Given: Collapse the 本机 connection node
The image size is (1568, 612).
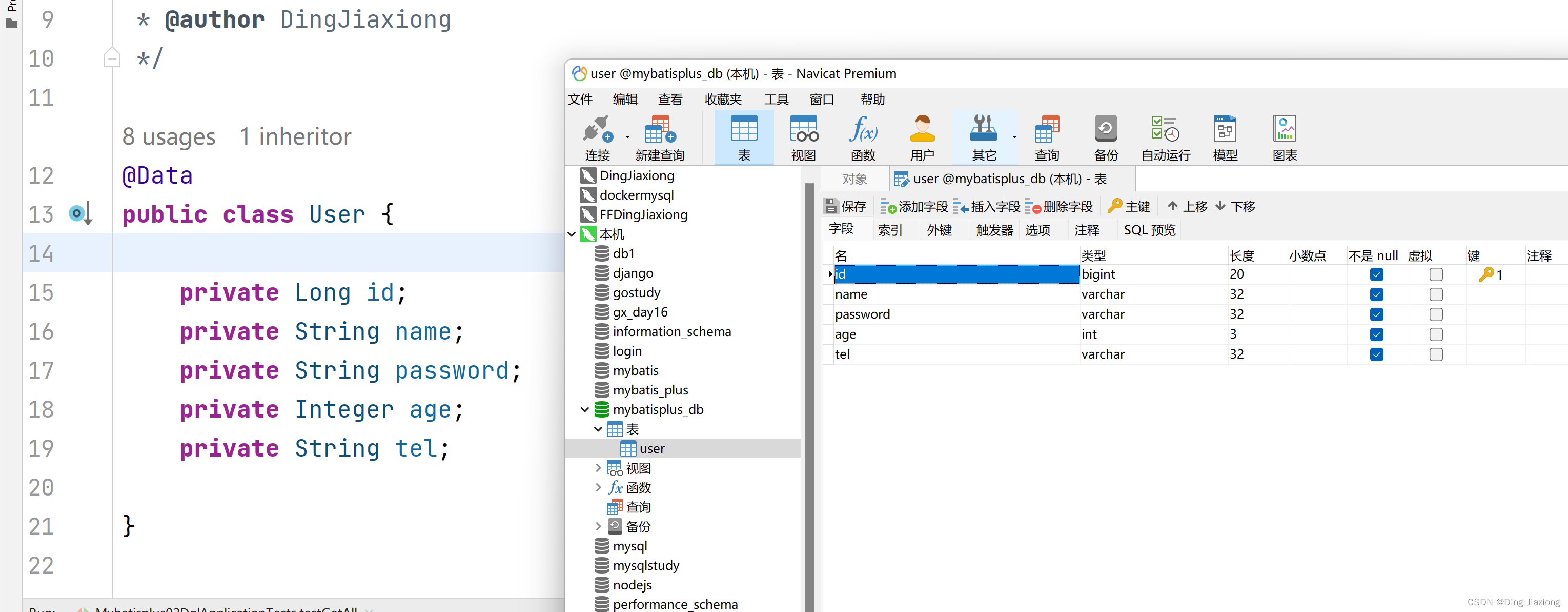Looking at the screenshot, I should coord(572,234).
